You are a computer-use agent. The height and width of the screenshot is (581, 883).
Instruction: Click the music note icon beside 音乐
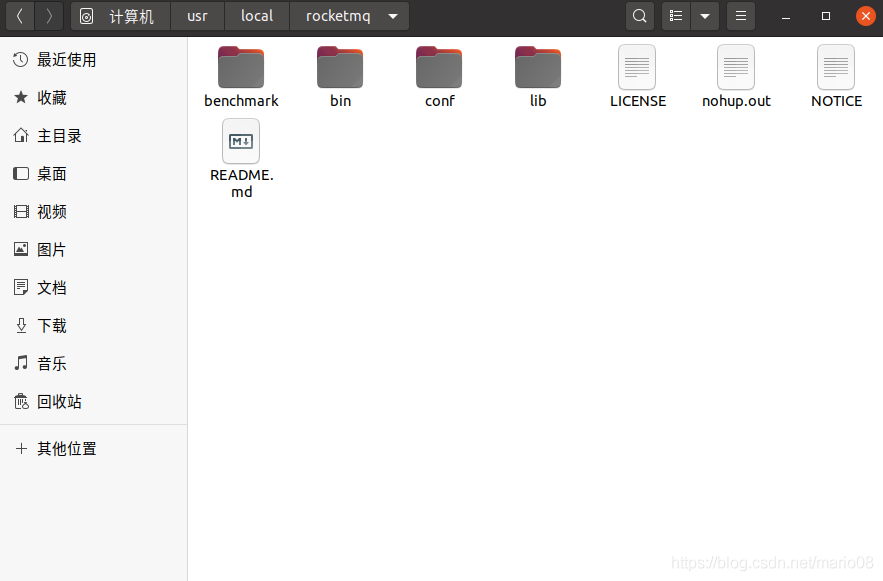pyautogui.click(x=21, y=363)
